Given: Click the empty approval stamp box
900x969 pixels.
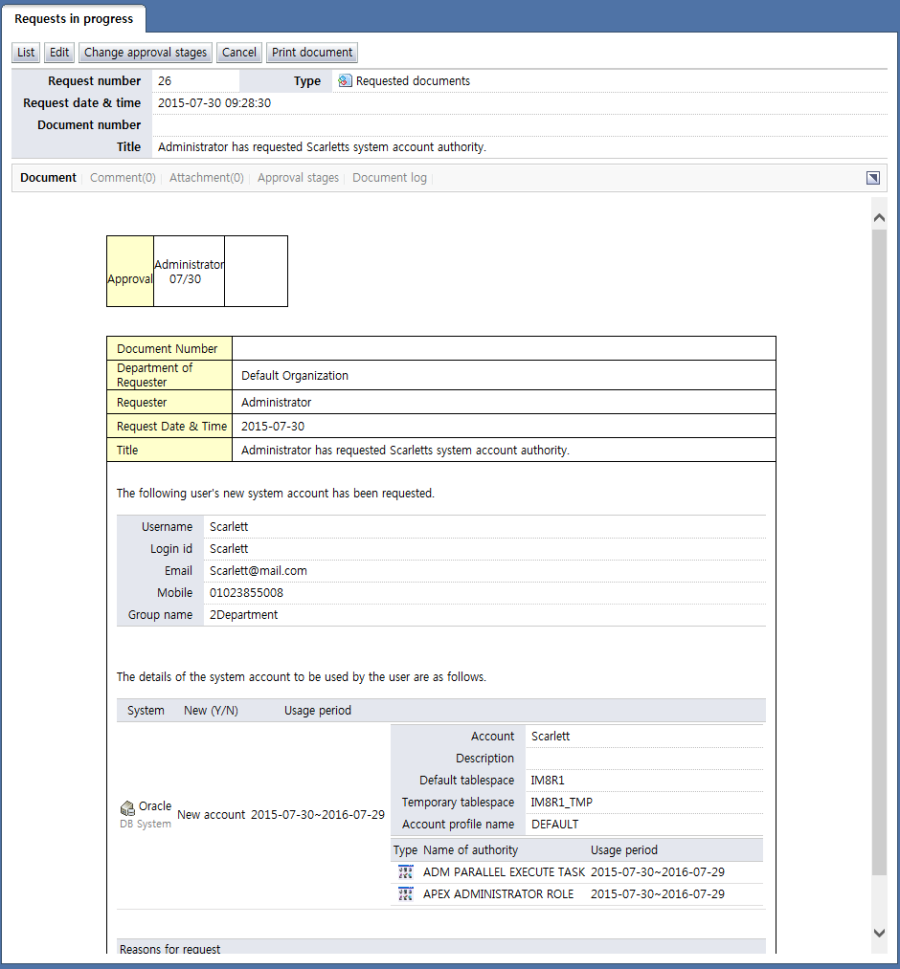Looking at the screenshot, I should click(256, 271).
